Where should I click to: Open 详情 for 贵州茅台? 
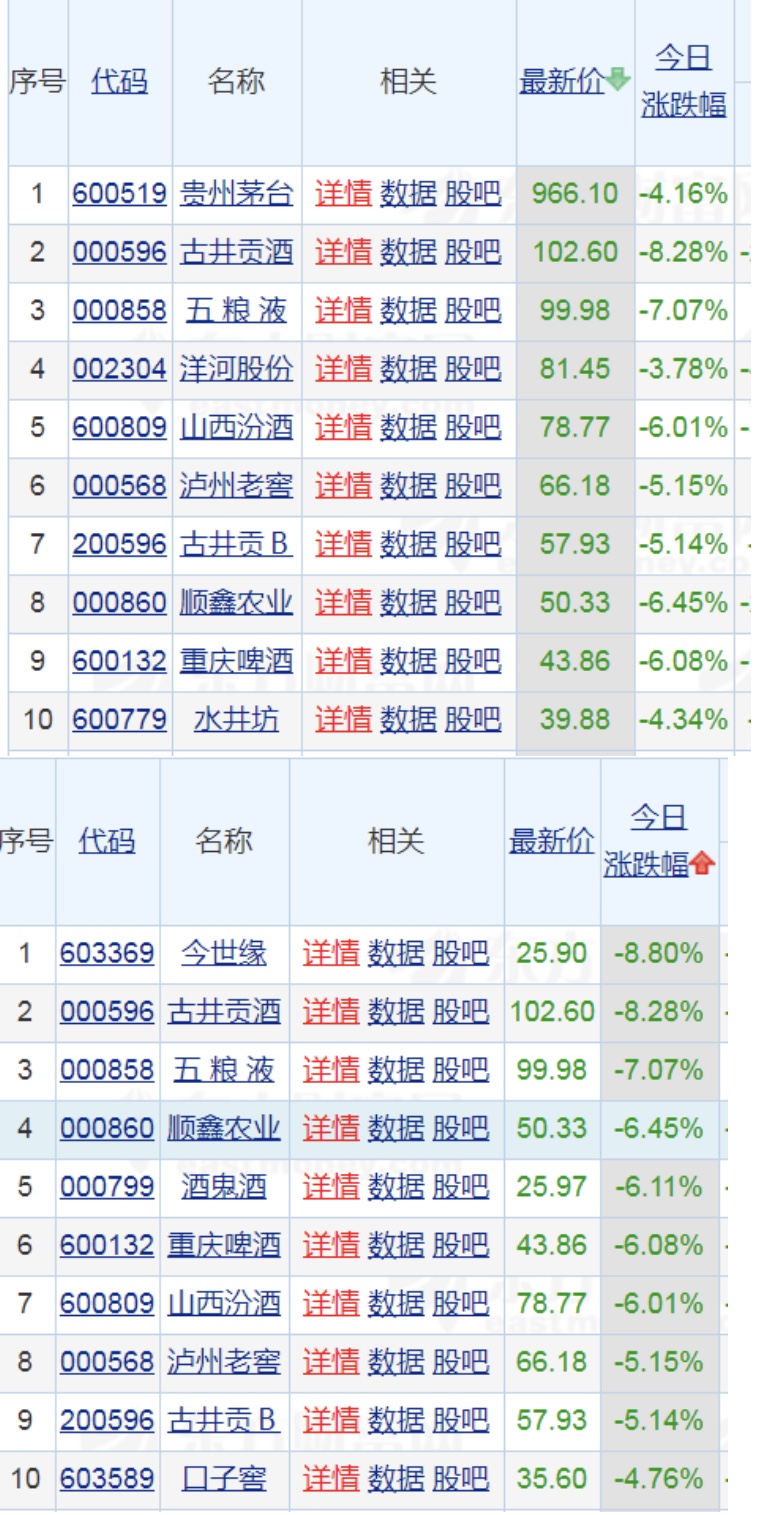(344, 193)
